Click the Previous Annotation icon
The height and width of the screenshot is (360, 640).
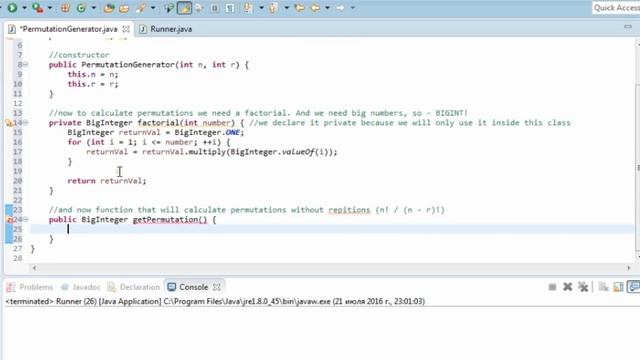pos(273,8)
